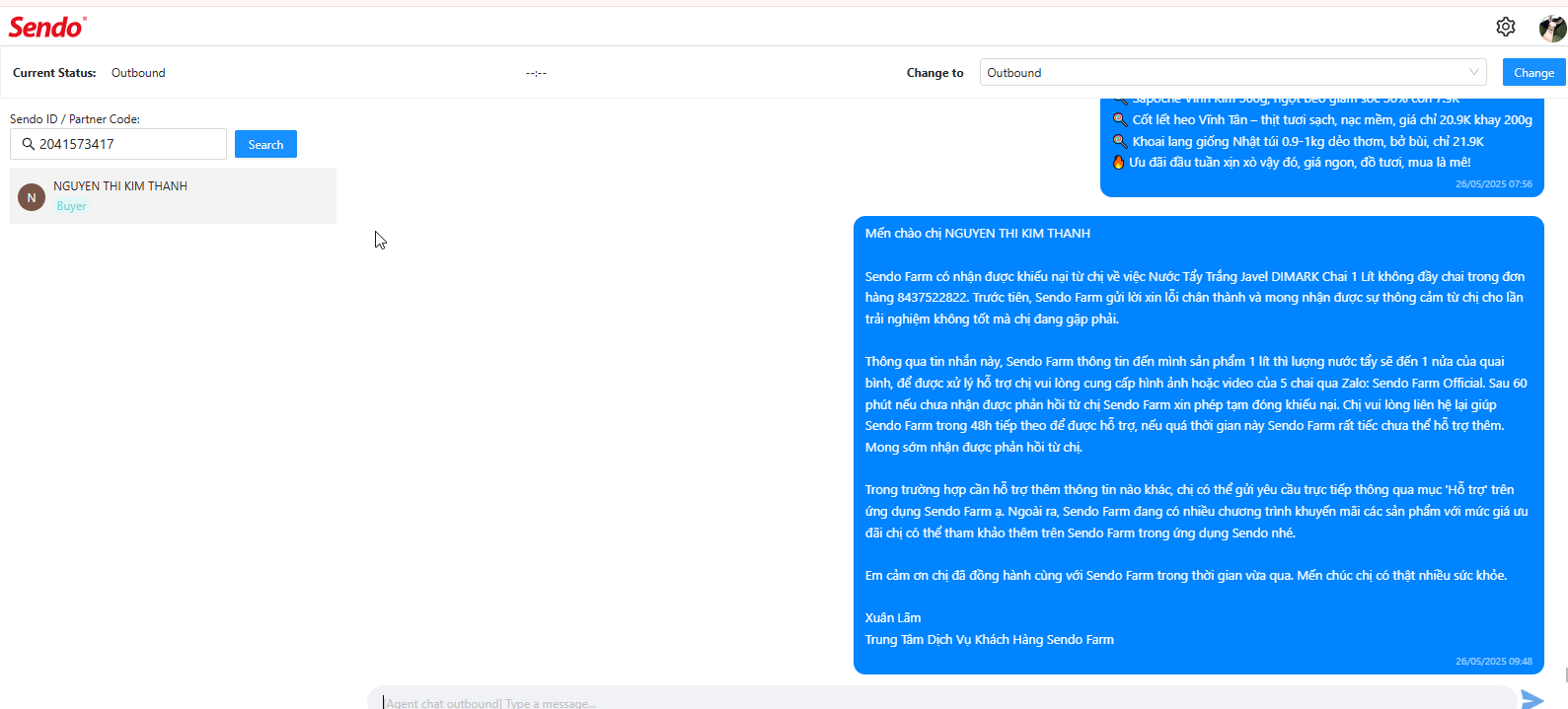Image resolution: width=1568 pixels, height=709 pixels.
Task: Open the user profile avatar
Action: pyautogui.click(x=1552, y=28)
